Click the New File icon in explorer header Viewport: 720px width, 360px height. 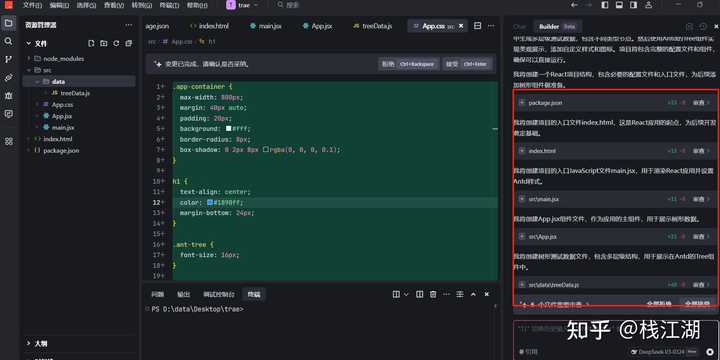pyautogui.click(x=91, y=43)
